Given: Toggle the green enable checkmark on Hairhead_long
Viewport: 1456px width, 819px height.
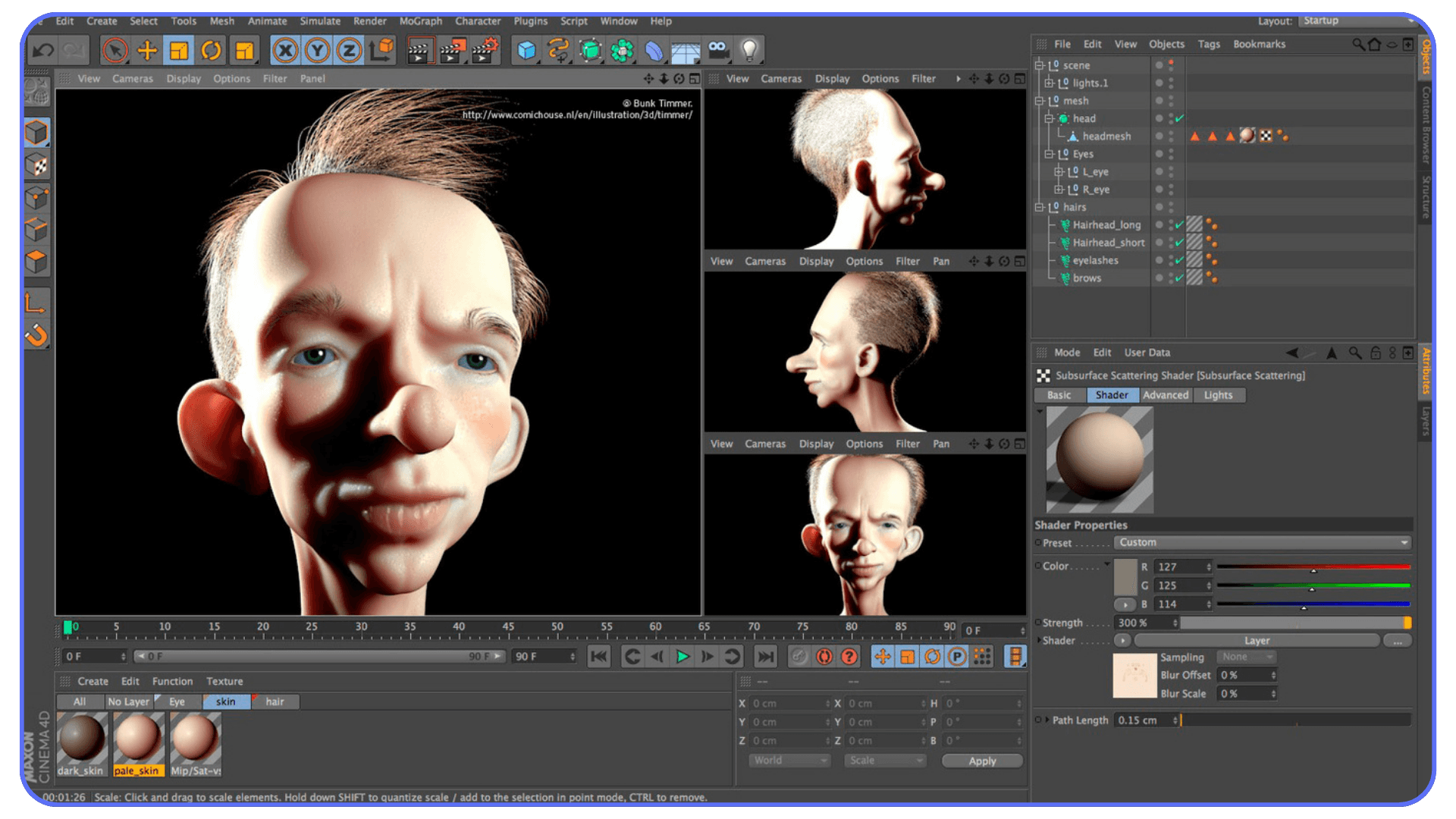Looking at the screenshot, I should pos(1178,224).
